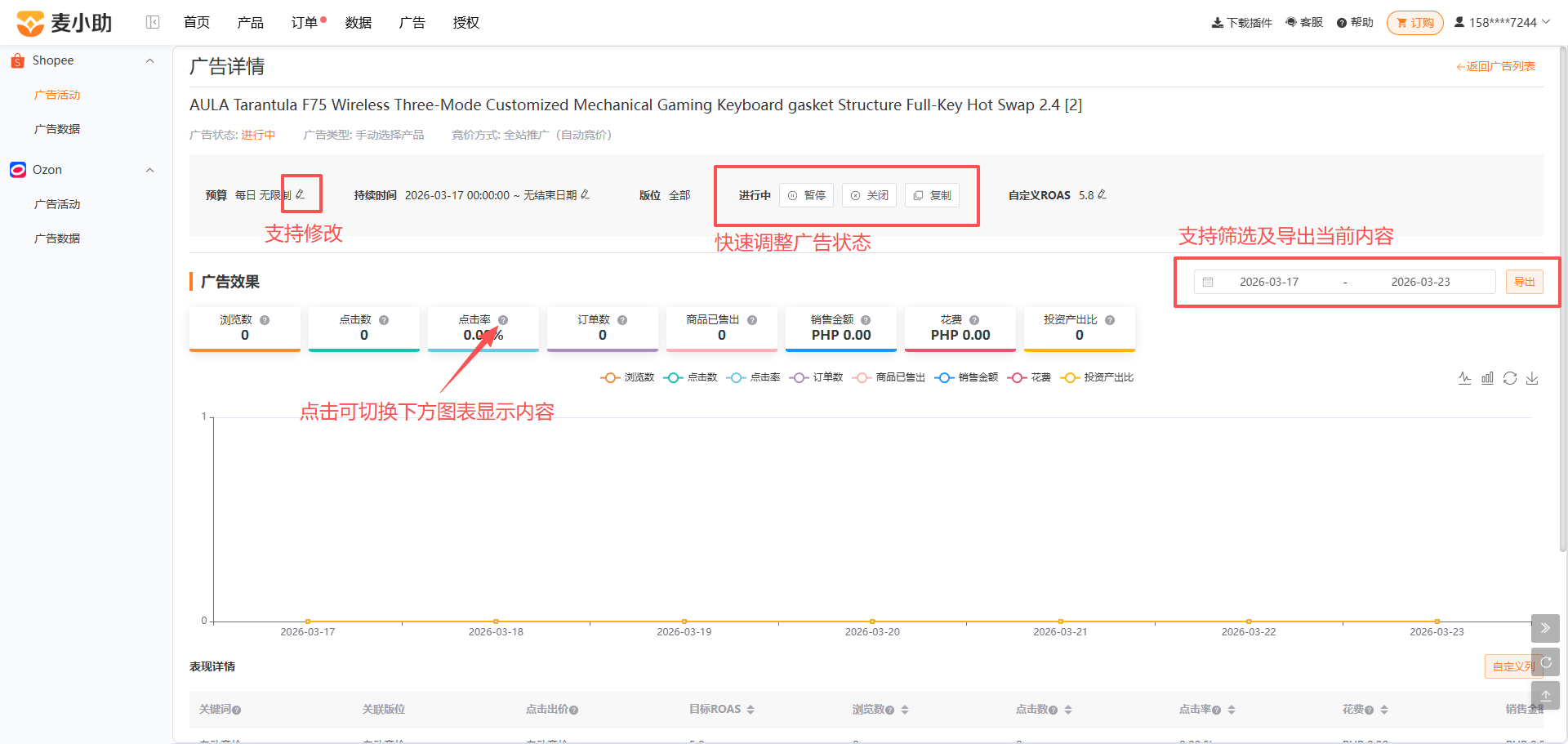Open 客服 customer service

pos(1304,22)
